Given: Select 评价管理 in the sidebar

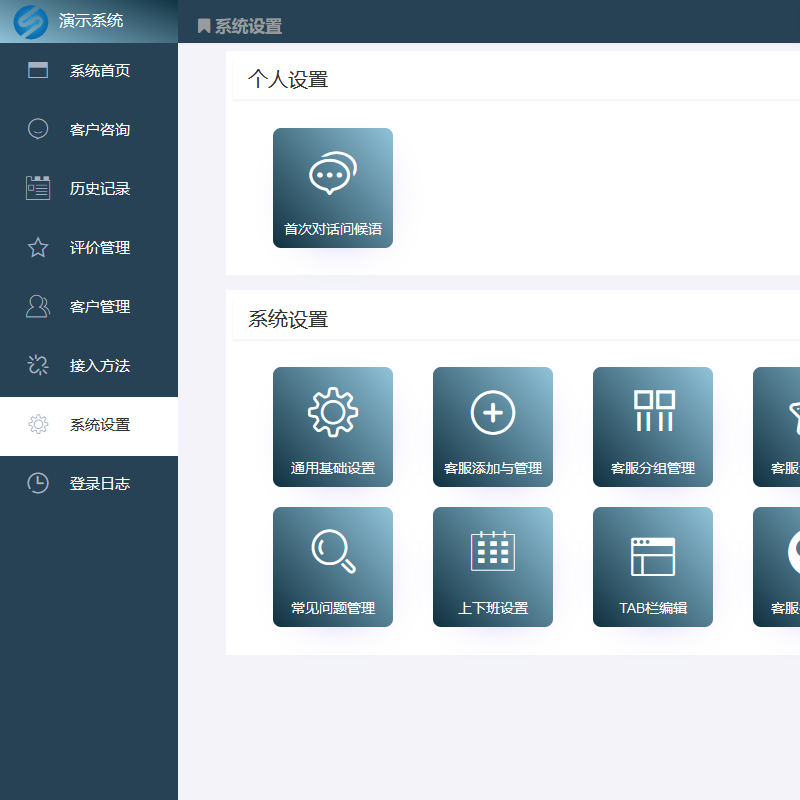Looking at the screenshot, I should click(89, 247).
